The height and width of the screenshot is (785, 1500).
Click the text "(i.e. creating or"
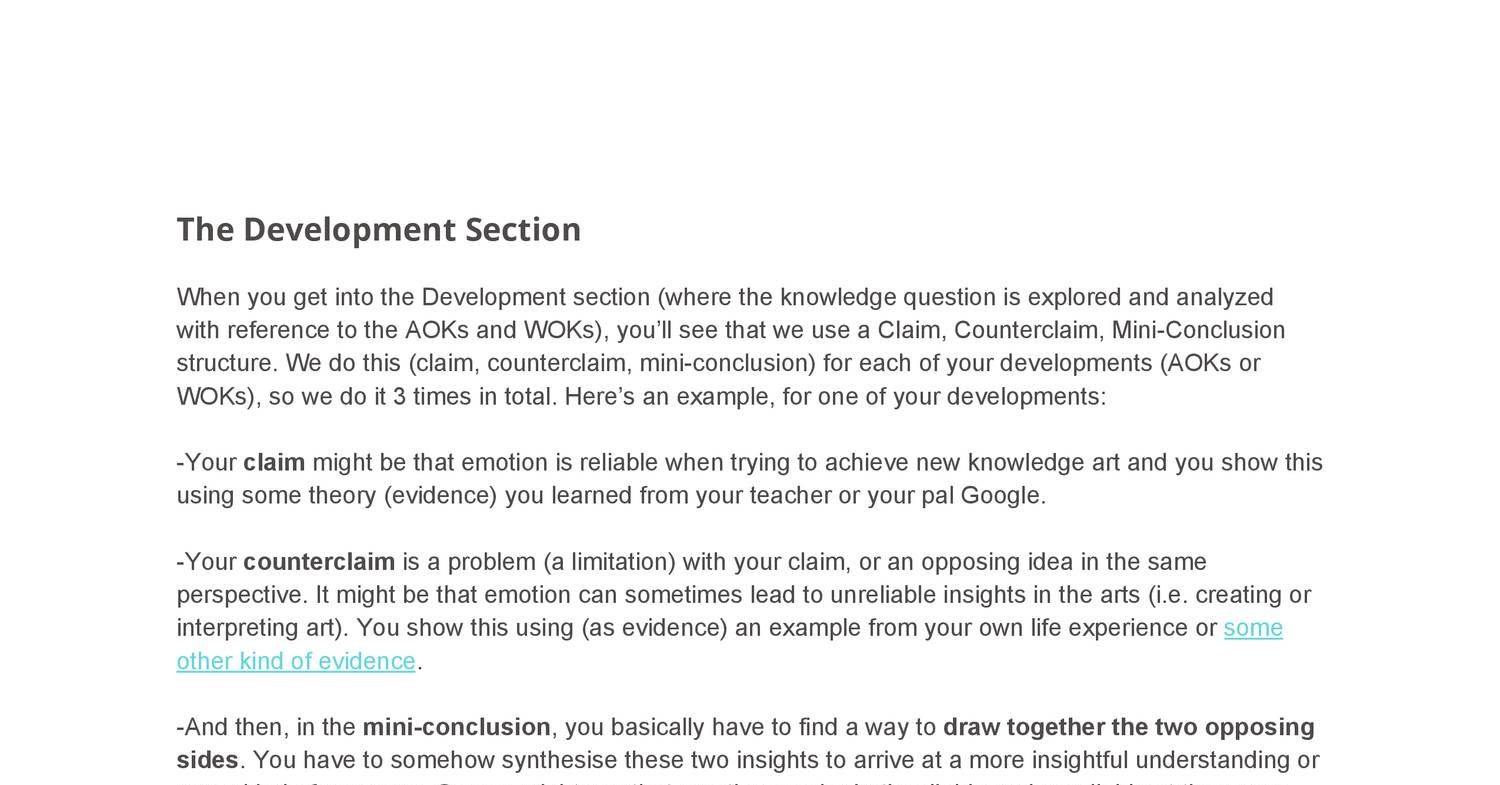click(1229, 595)
